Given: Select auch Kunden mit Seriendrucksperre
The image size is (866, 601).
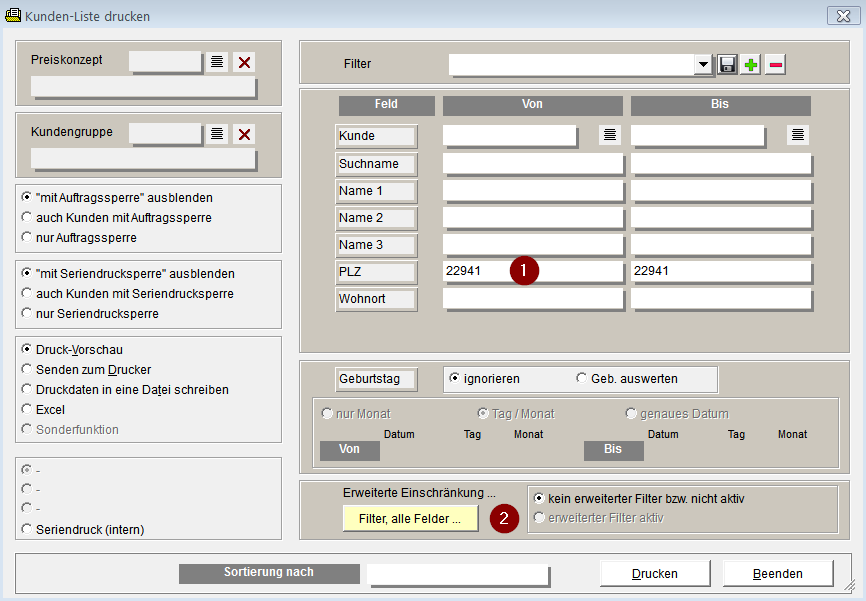Looking at the screenshot, I should tap(127, 293).
